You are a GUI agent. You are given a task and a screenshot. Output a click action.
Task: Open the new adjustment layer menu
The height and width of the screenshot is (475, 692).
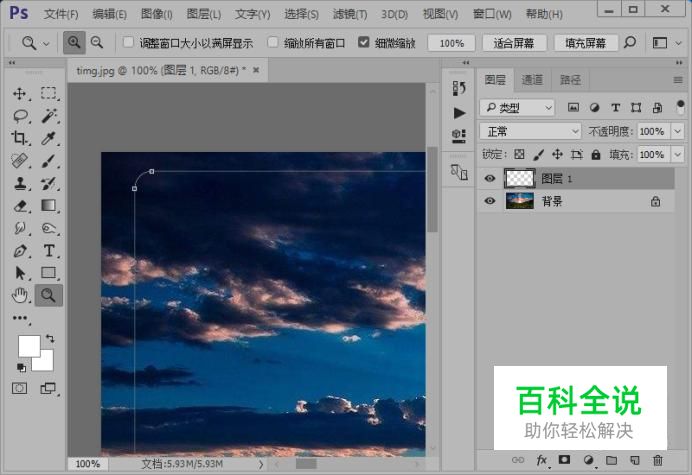point(588,460)
